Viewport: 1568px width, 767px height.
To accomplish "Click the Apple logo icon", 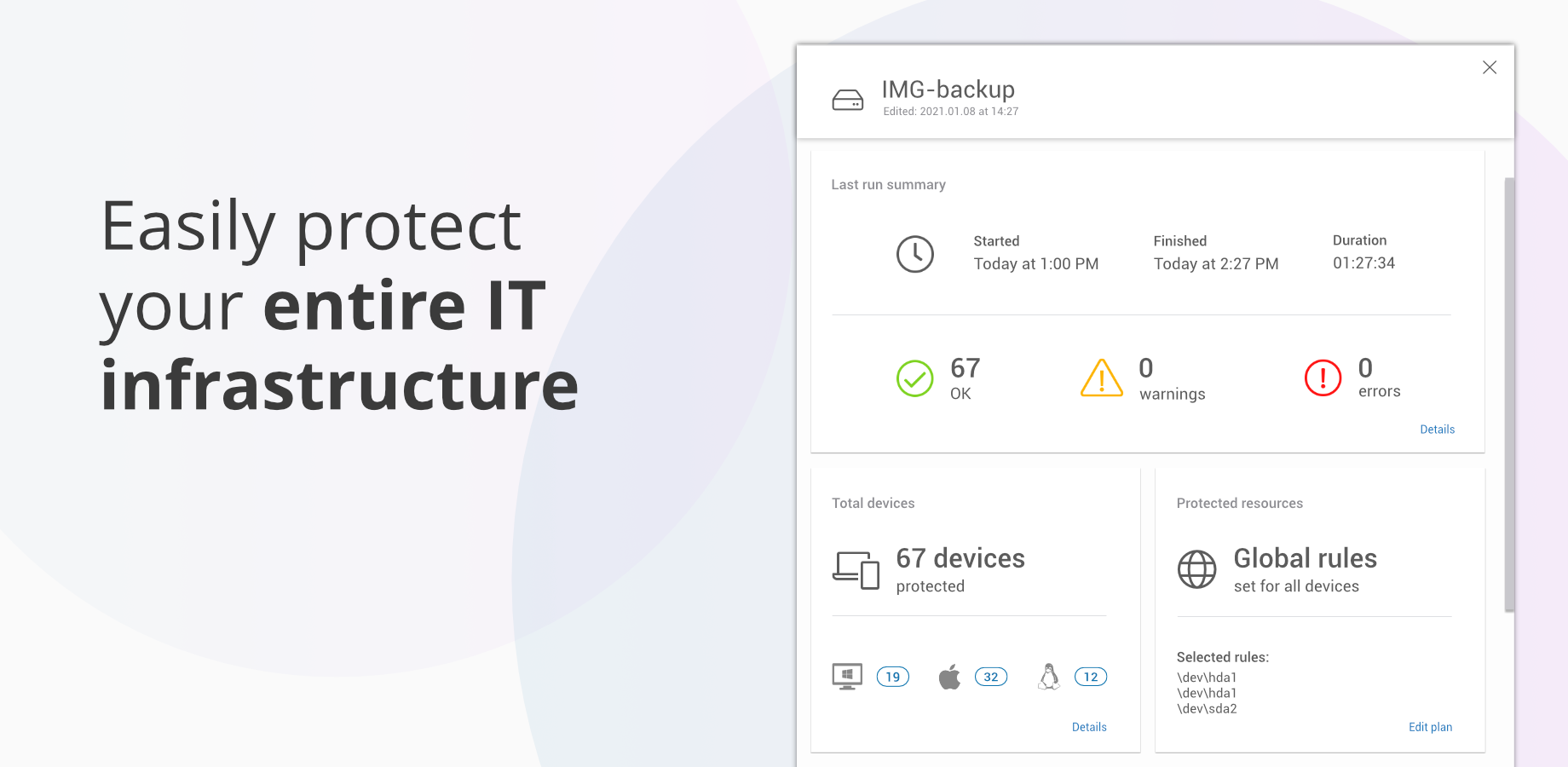I will click(x=949, y=678).
